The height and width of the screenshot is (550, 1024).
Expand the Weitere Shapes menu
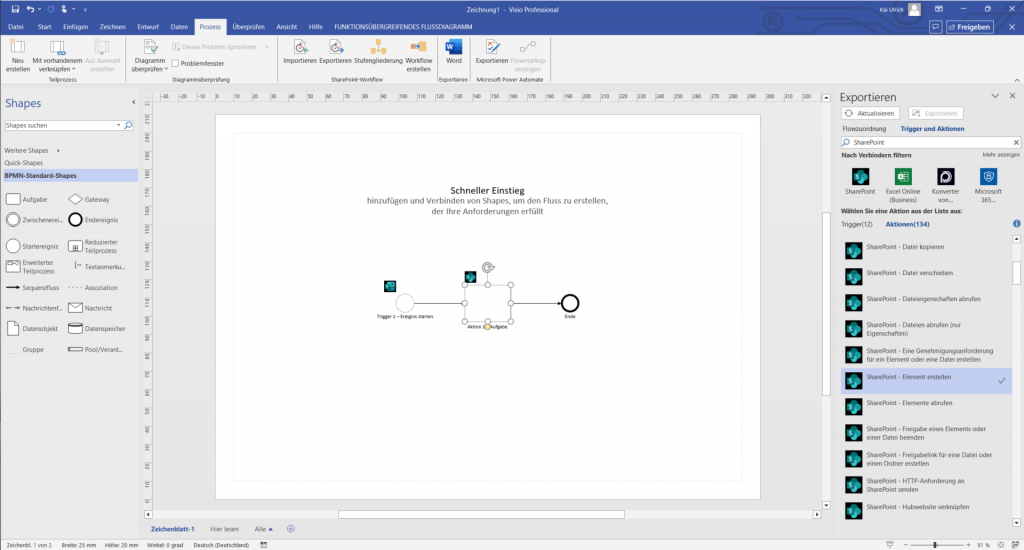click(31, 150)
